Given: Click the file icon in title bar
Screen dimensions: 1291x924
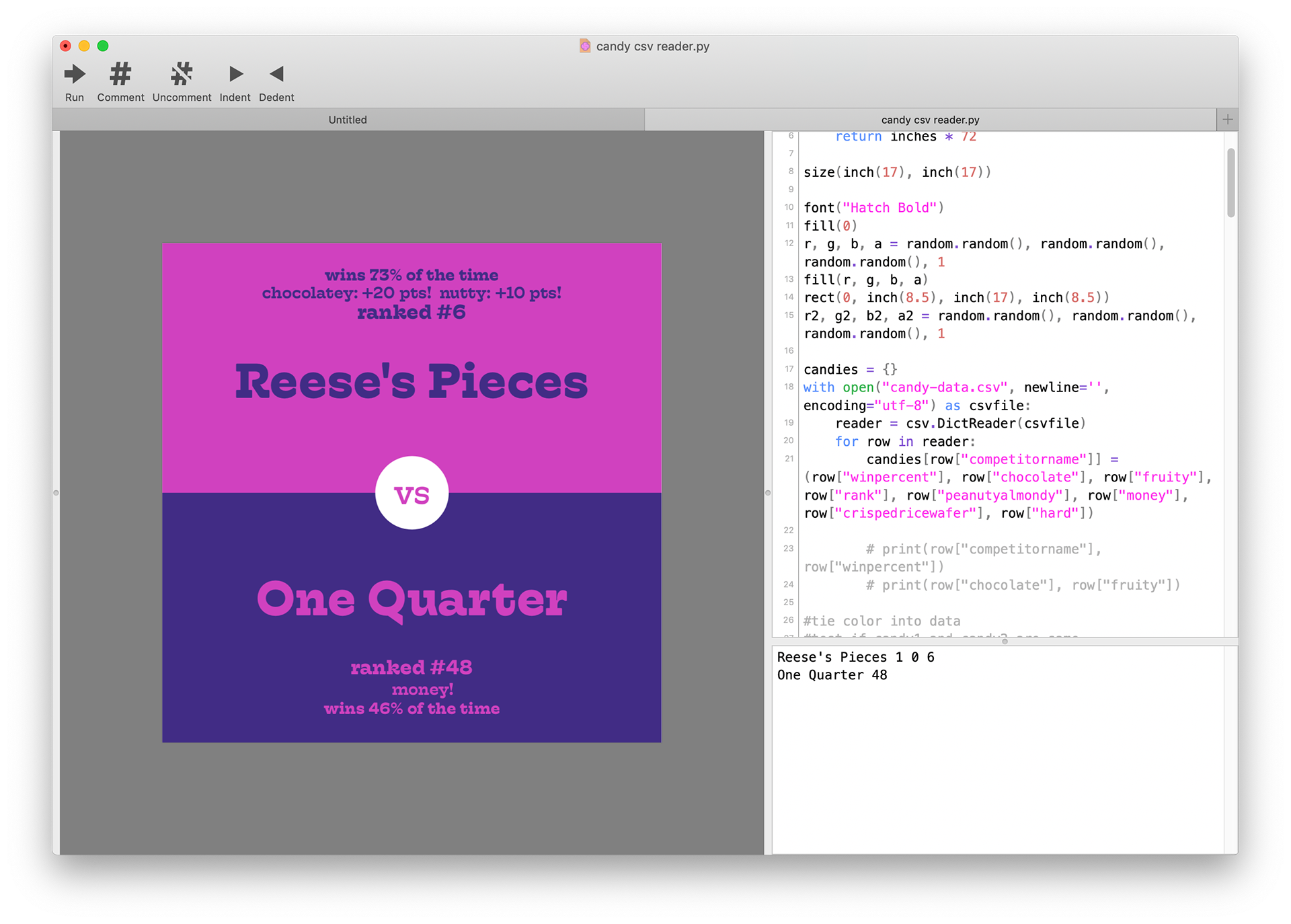Looking at the screenshot, I should point(585,46).
